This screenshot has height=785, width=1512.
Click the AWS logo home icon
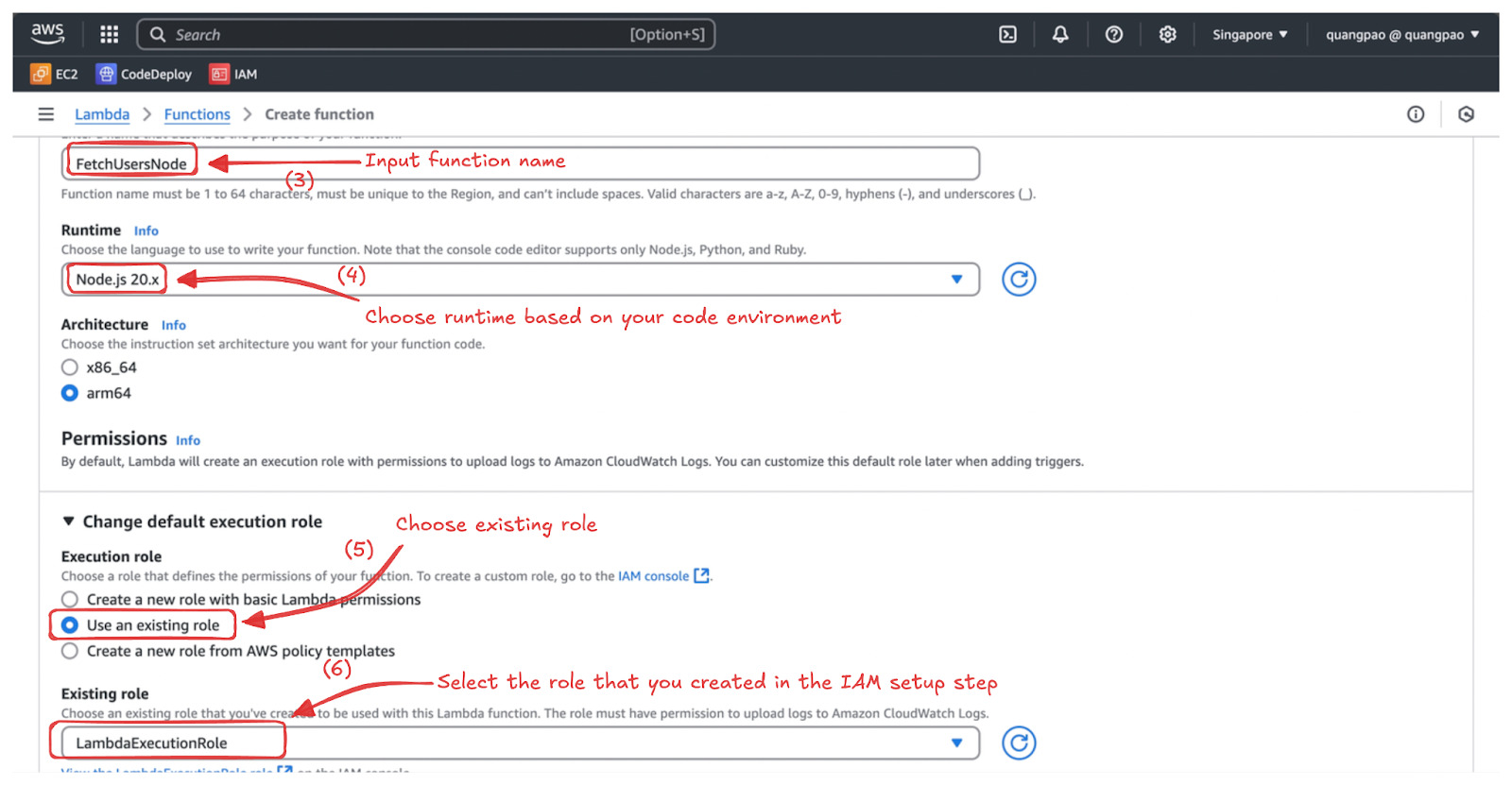coord(47,34)
